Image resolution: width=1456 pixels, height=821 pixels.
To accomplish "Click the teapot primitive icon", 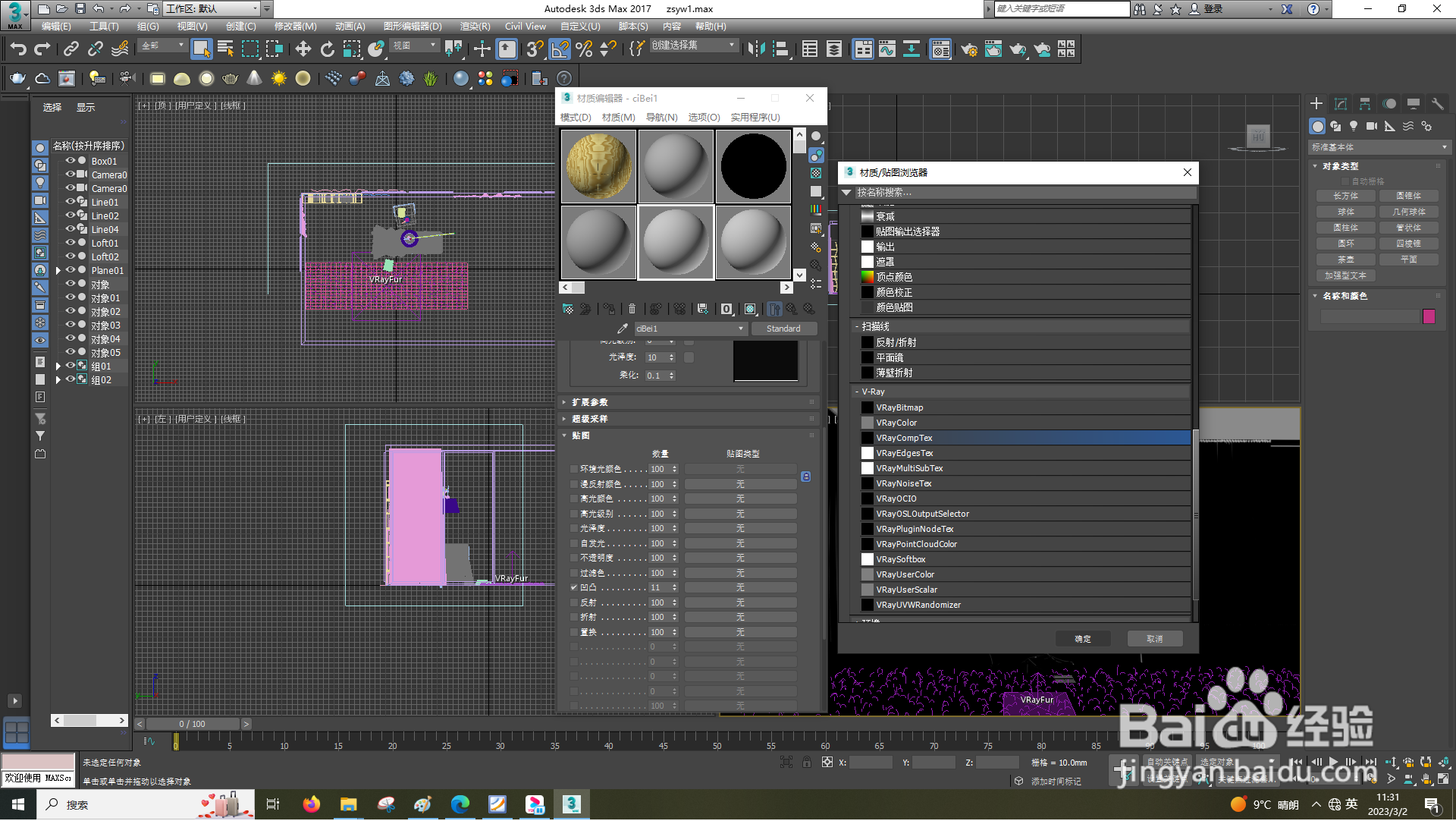I will (231, 78).
